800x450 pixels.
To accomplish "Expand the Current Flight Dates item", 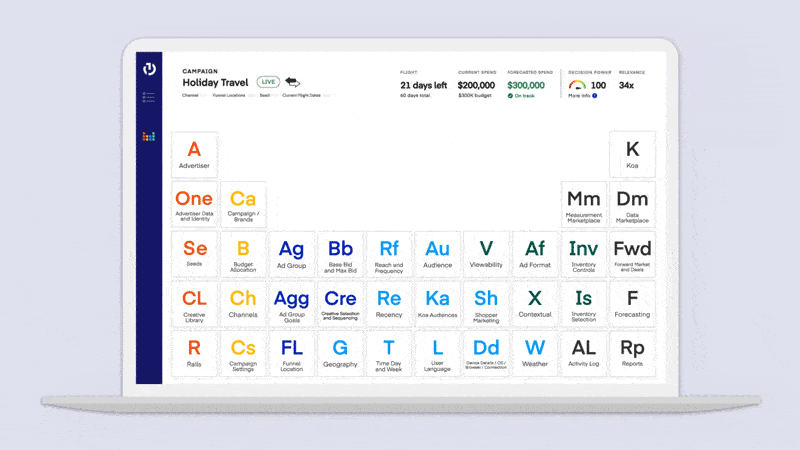I will [x=303, y=96].
